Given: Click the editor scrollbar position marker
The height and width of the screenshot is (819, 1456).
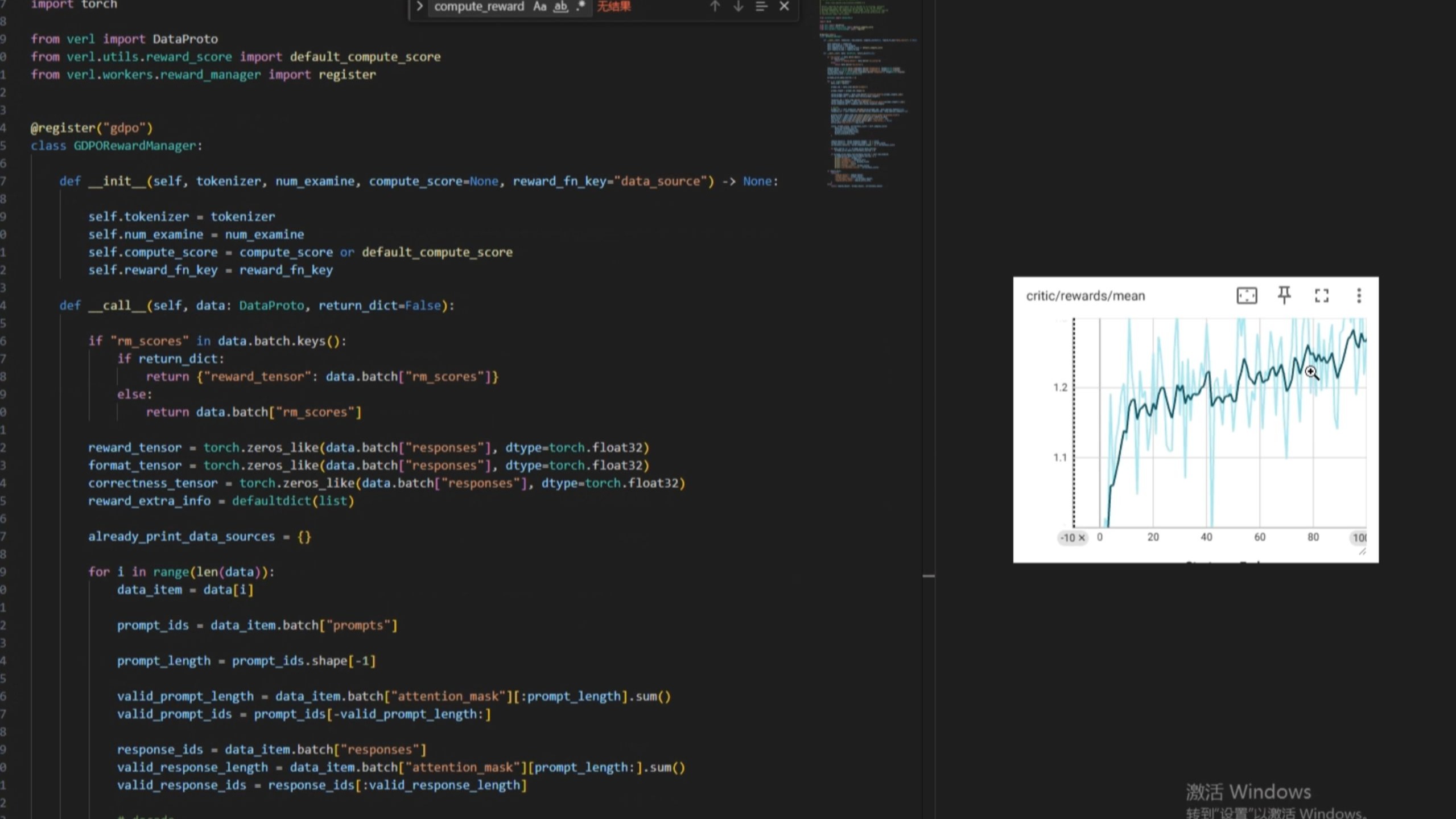Looking at the screenshot, I should pos(929,576).
